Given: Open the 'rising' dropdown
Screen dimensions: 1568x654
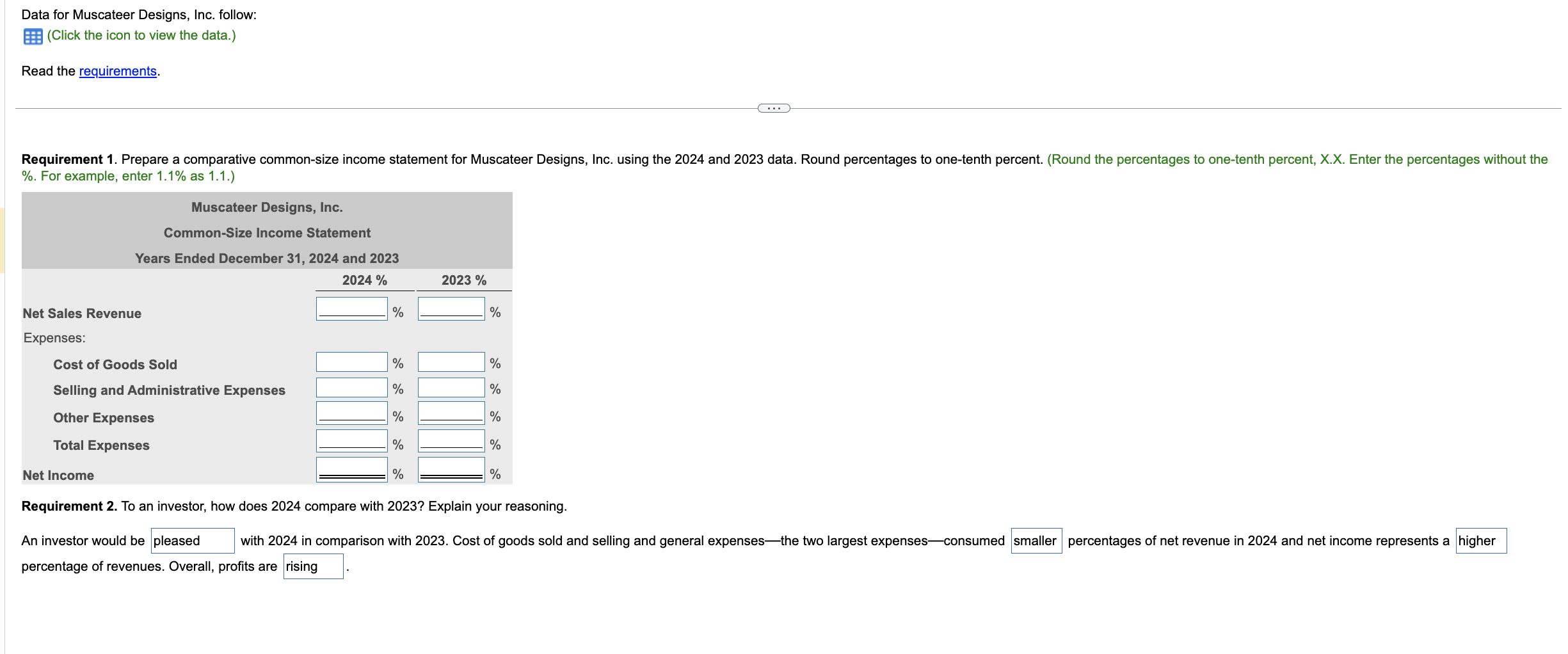Looking at the screenshot, I should pos(314,566).
